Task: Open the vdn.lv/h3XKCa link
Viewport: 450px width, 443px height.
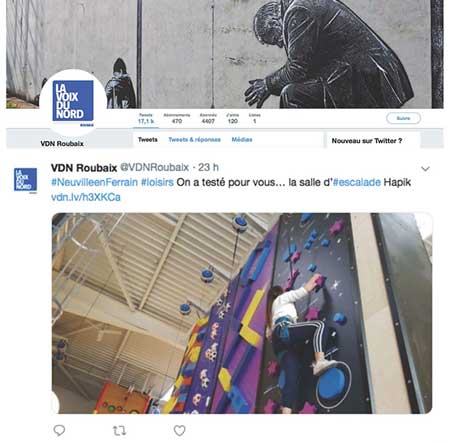Action: click(86, 197)
